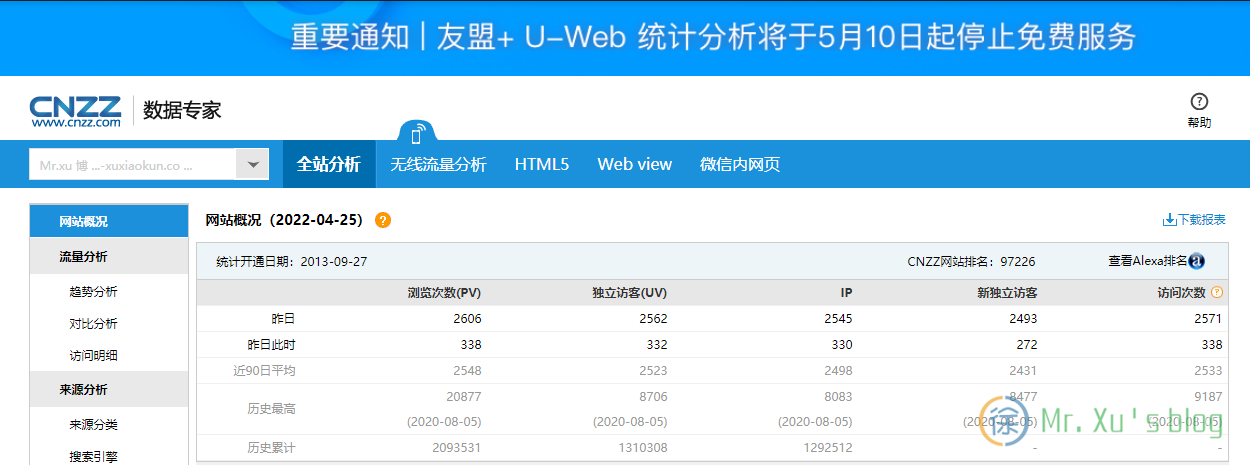The width and height of the screenshot is (1250, 465).
Task: Click the IP column header
Action: tap(846, 292)
